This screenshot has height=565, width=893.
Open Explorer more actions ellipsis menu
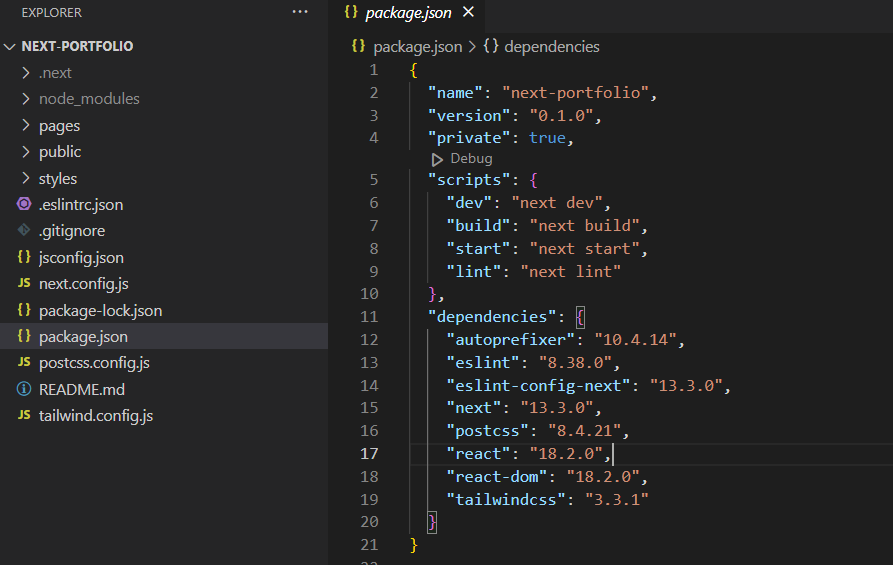[300, 12]
